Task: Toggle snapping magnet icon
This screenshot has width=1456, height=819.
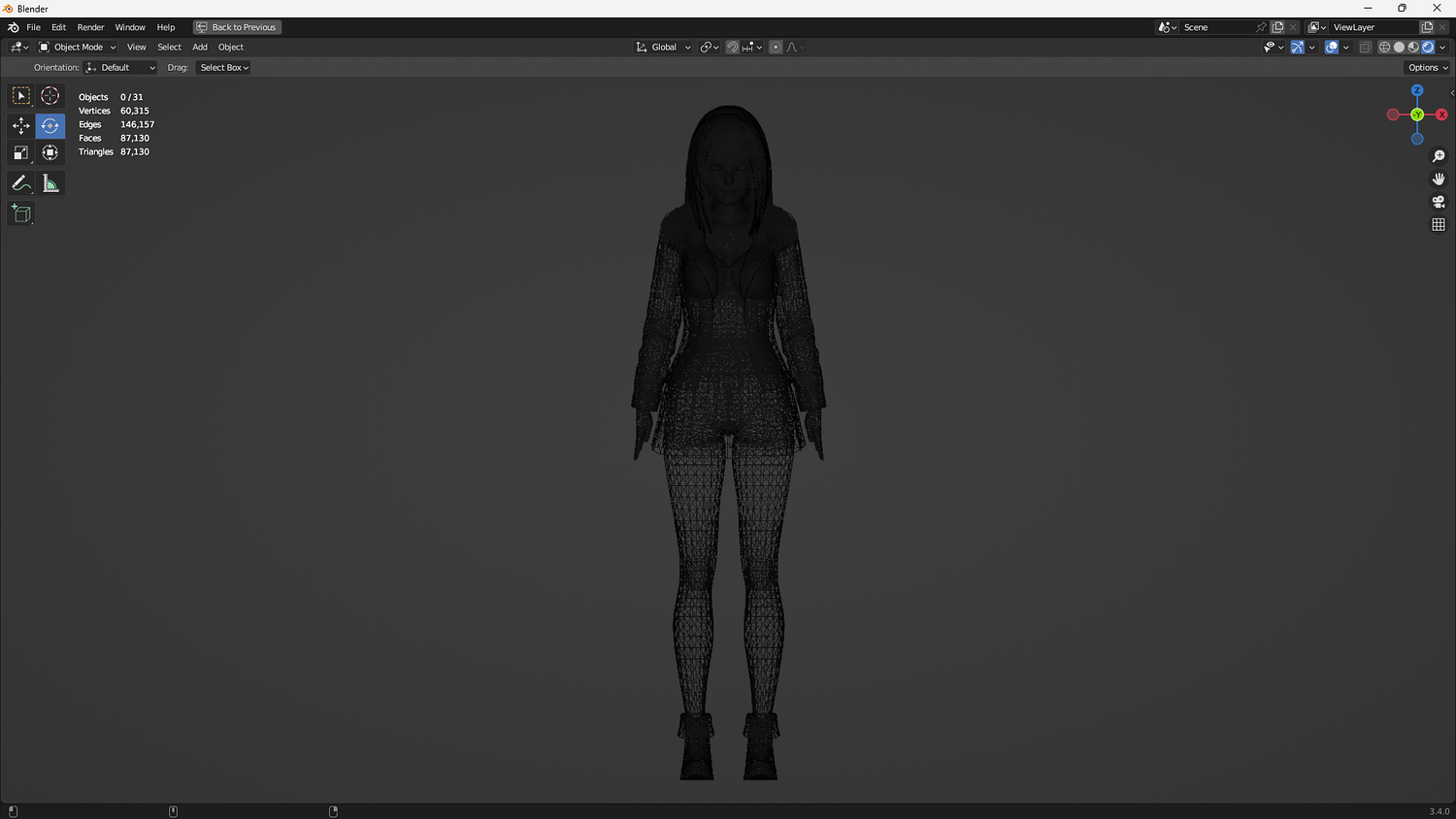Action: point(732,47)
